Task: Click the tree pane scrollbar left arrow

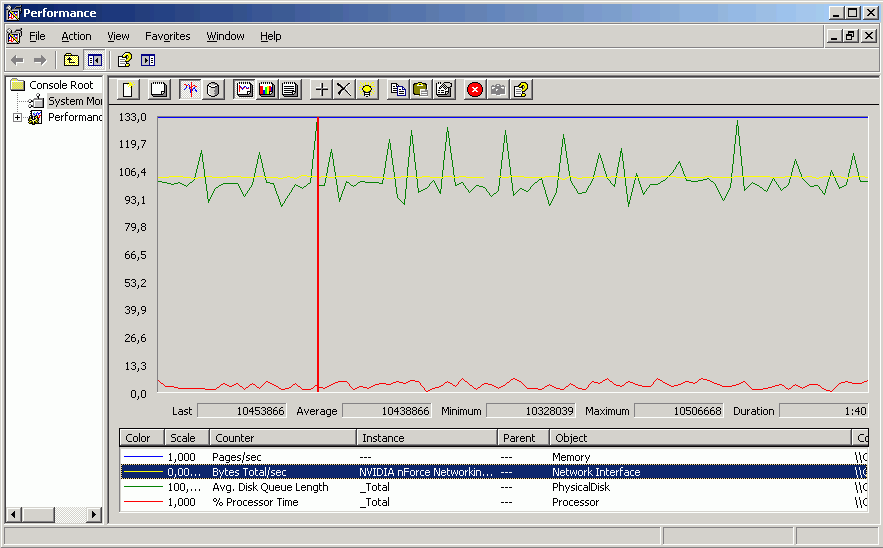Action: (14, 514)
